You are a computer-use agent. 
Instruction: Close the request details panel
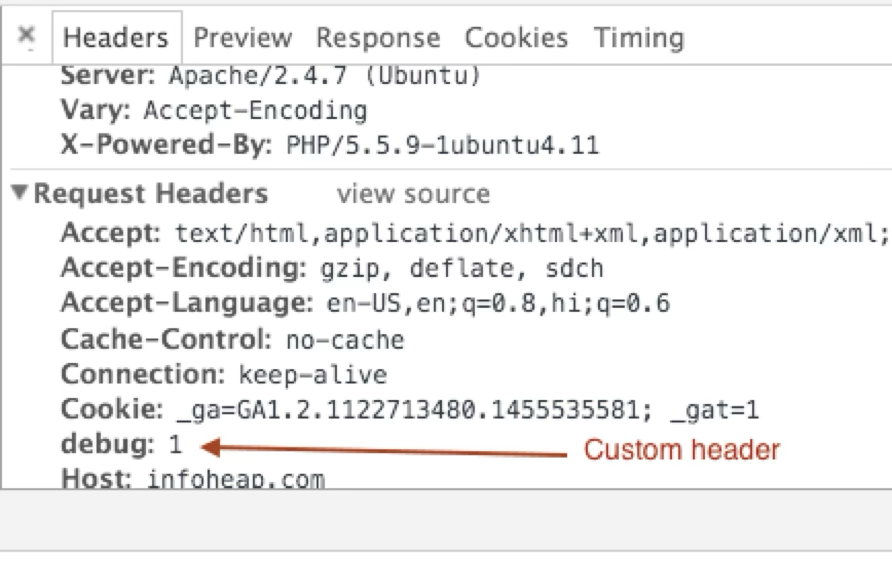point(26,36)
